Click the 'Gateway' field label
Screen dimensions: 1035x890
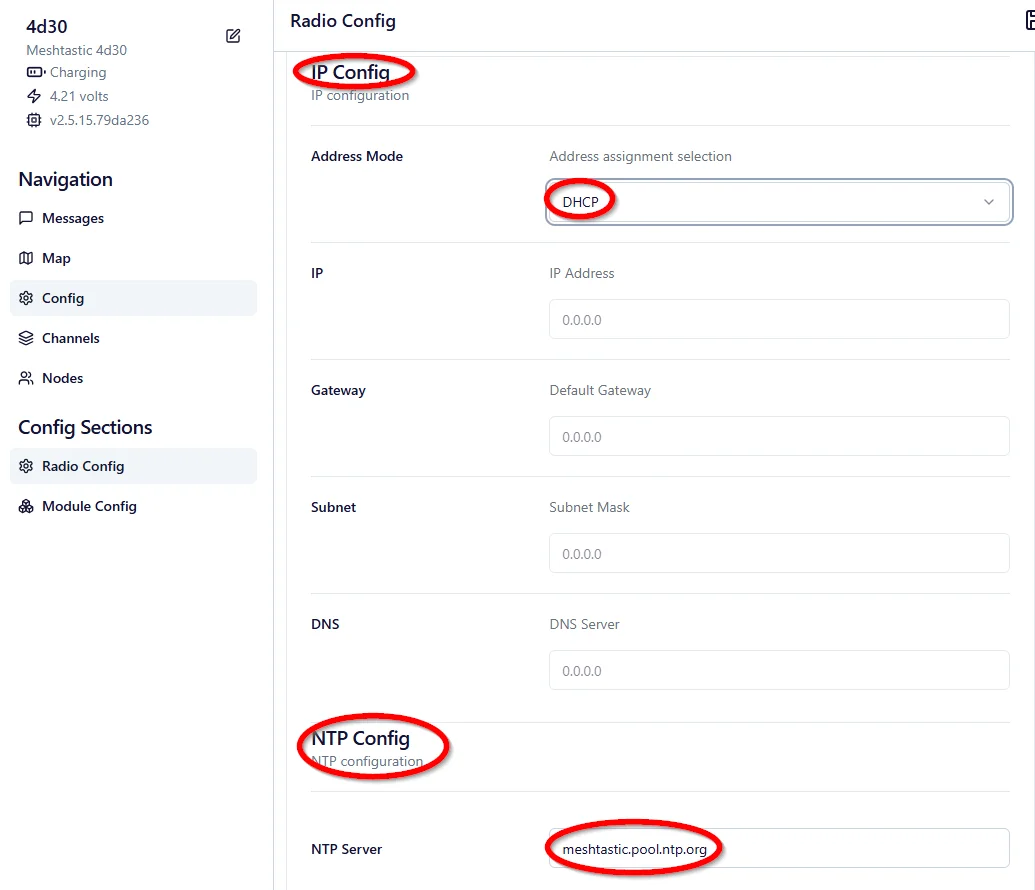click(338, 390)
